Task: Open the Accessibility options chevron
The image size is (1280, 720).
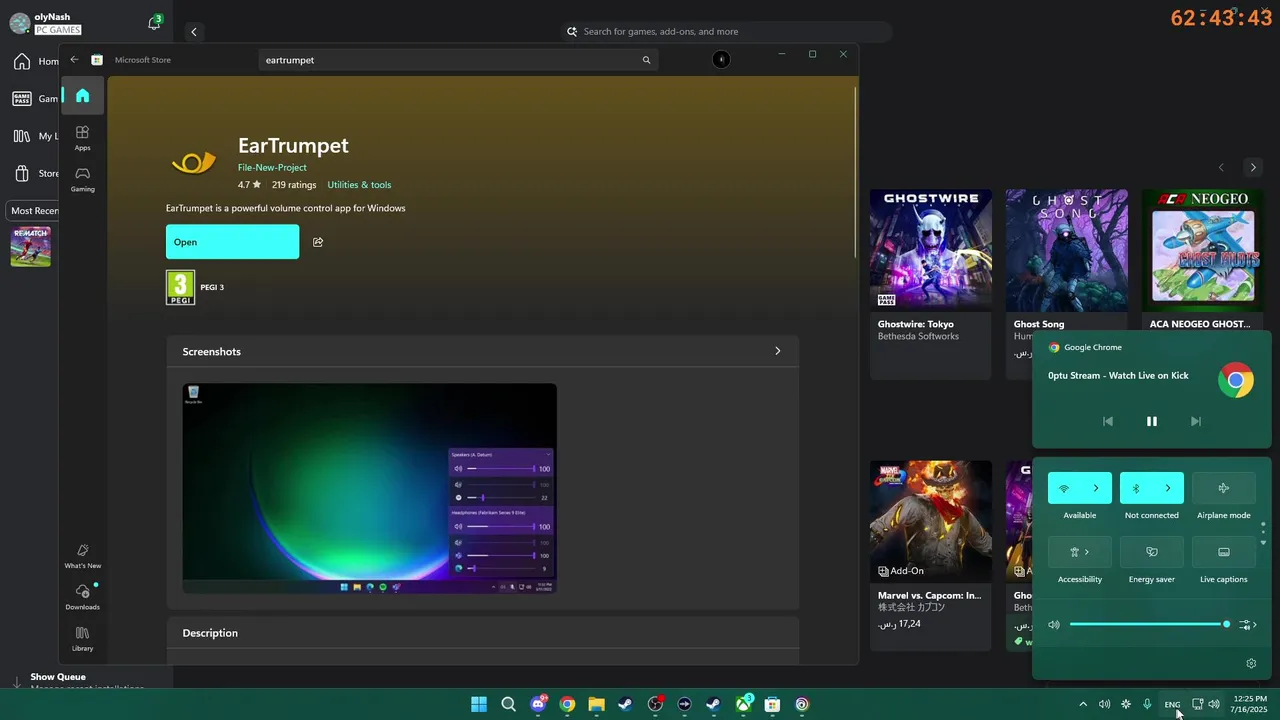Action: coord(1087,552)
